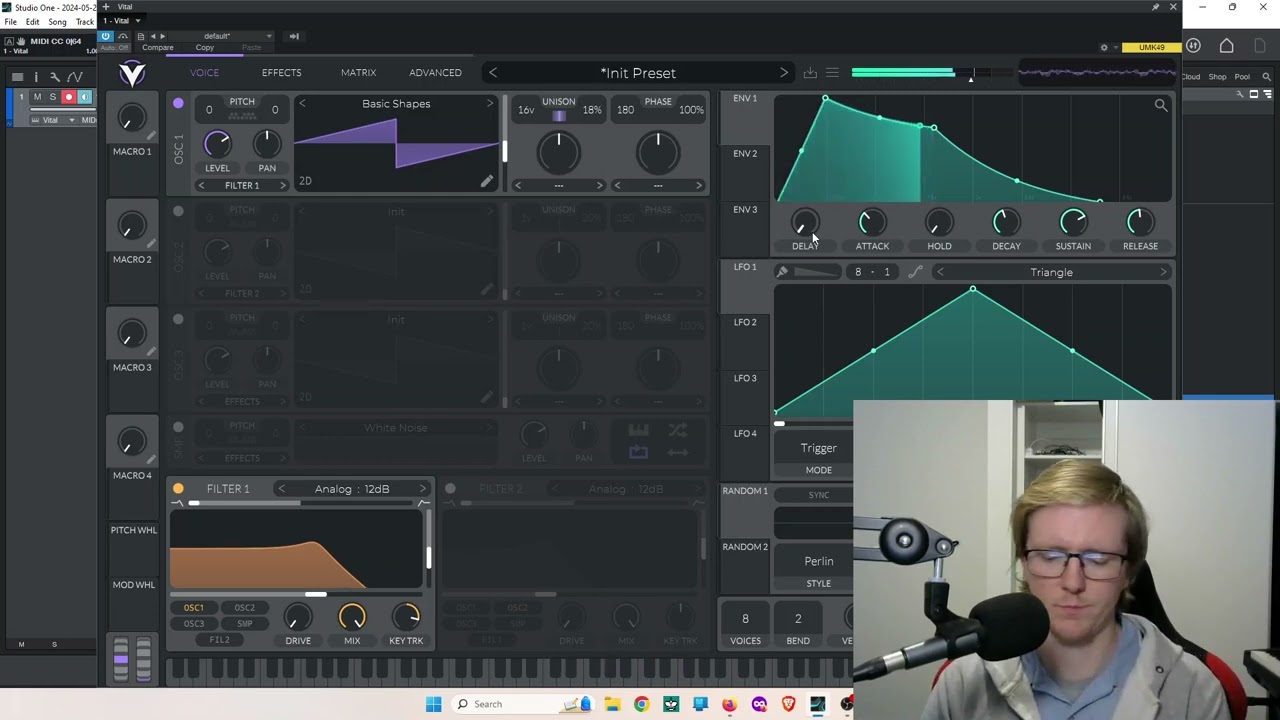
Task: Click the ATTACK knob of envelope 1
Action: [x=872, y=223]
